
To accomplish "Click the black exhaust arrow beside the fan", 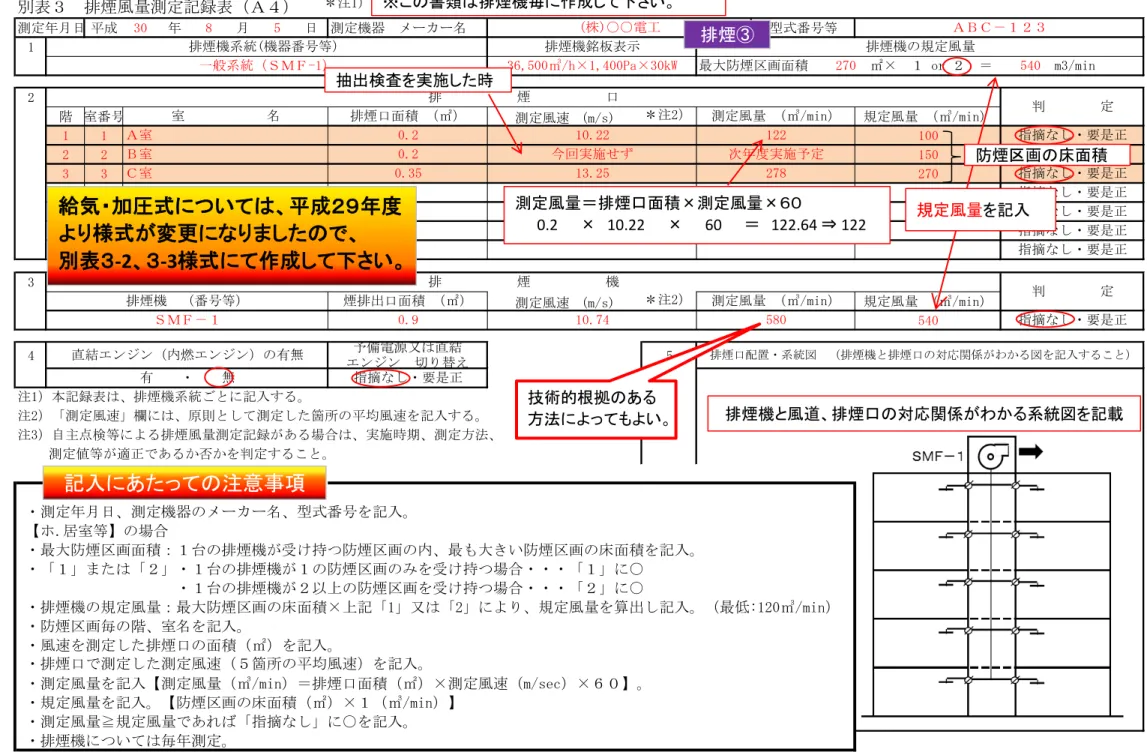I will click(1031, 452).
